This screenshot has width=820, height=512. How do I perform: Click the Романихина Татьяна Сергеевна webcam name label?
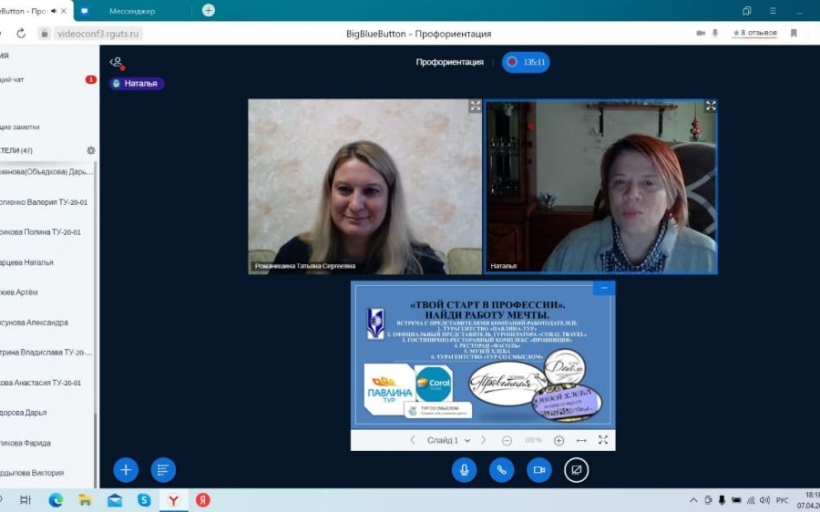[x=305, y=266]
